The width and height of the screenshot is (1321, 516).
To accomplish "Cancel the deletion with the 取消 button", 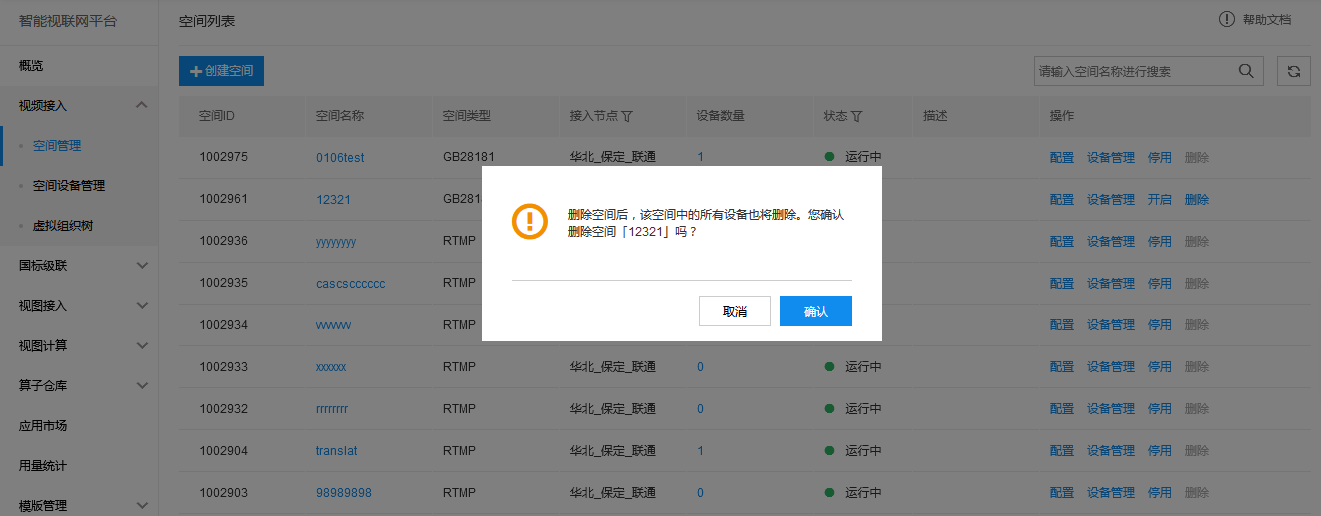I will (735, 311).
